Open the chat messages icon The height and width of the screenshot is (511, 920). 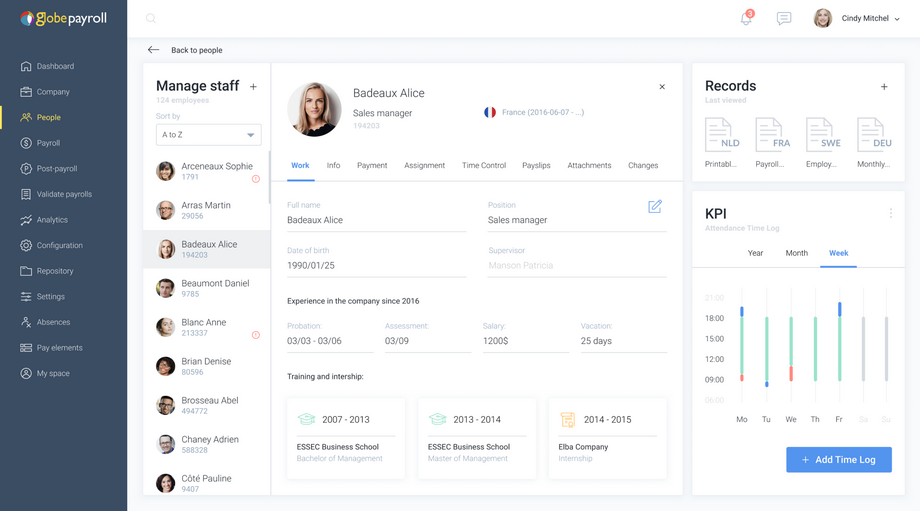[x=783, y=18]
